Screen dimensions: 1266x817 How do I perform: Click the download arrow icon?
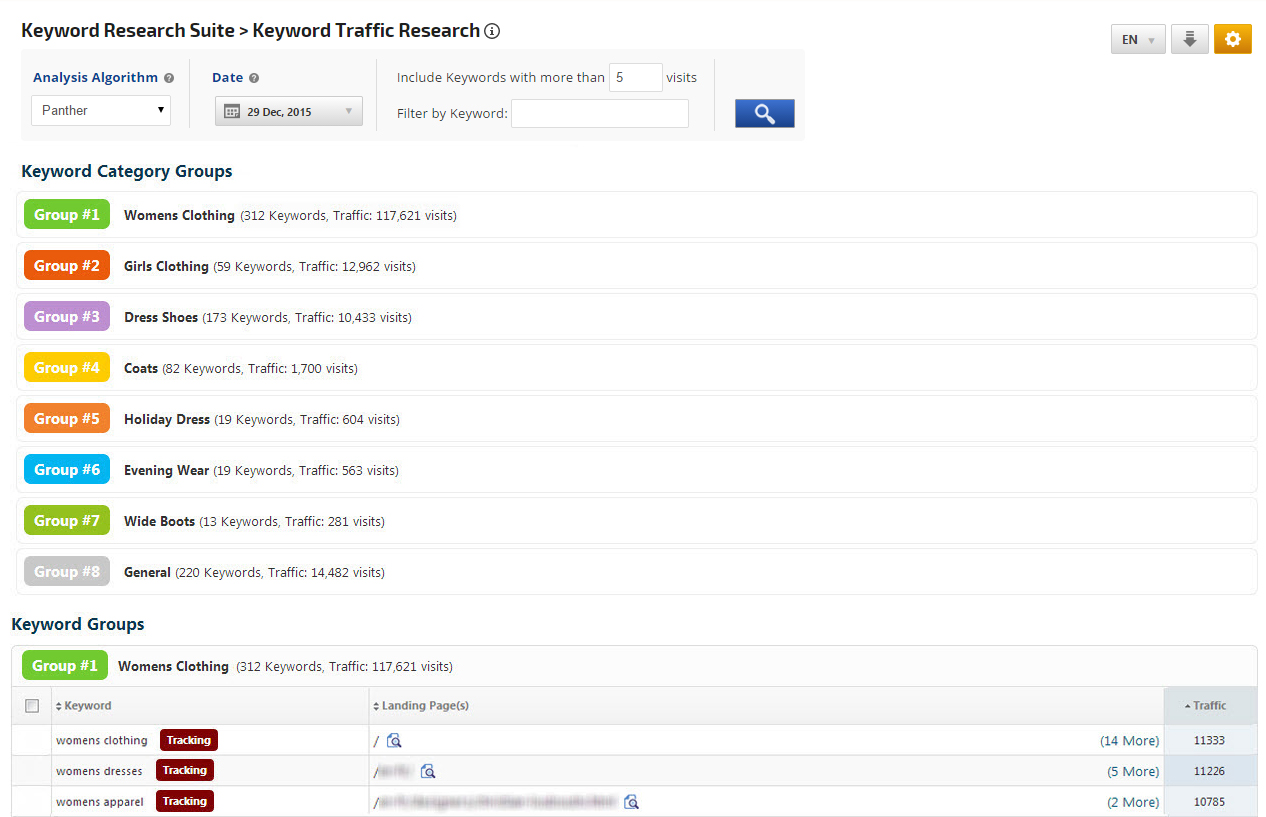click(x=1189, y=39)
